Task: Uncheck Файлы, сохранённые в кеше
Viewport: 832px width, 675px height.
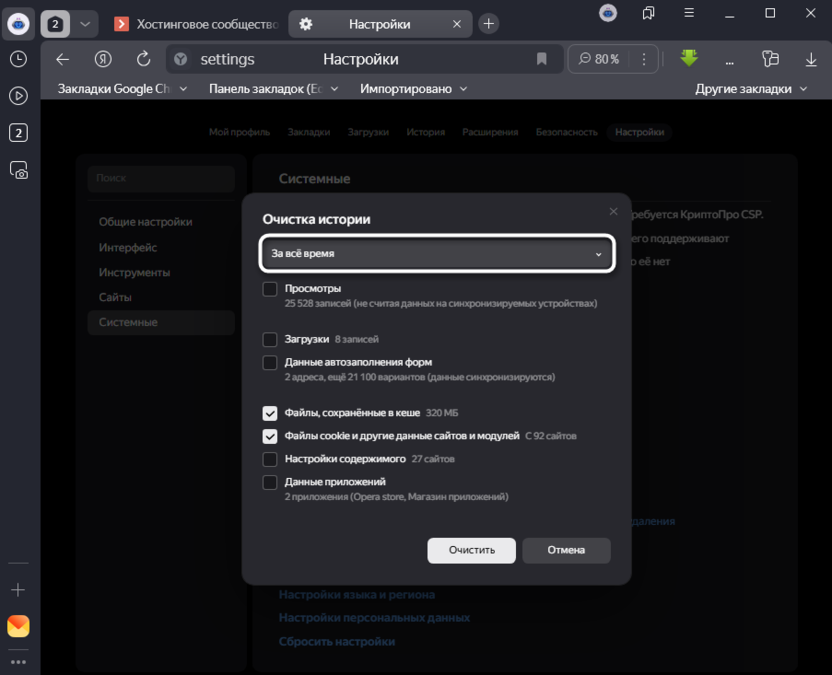Action: point(270,413)
